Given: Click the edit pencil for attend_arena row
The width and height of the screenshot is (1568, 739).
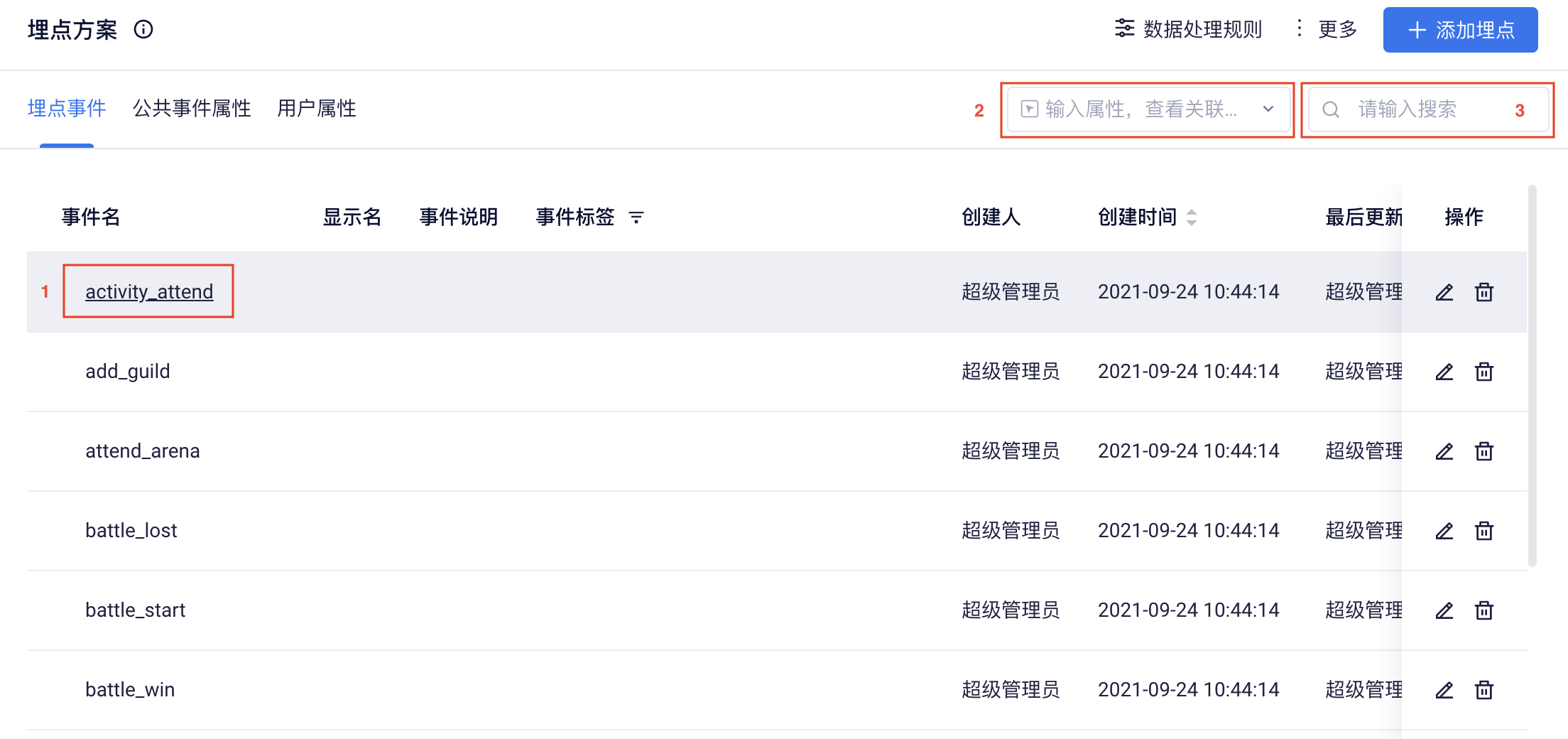Looking at the screenshot, I should click(1444, 451).
